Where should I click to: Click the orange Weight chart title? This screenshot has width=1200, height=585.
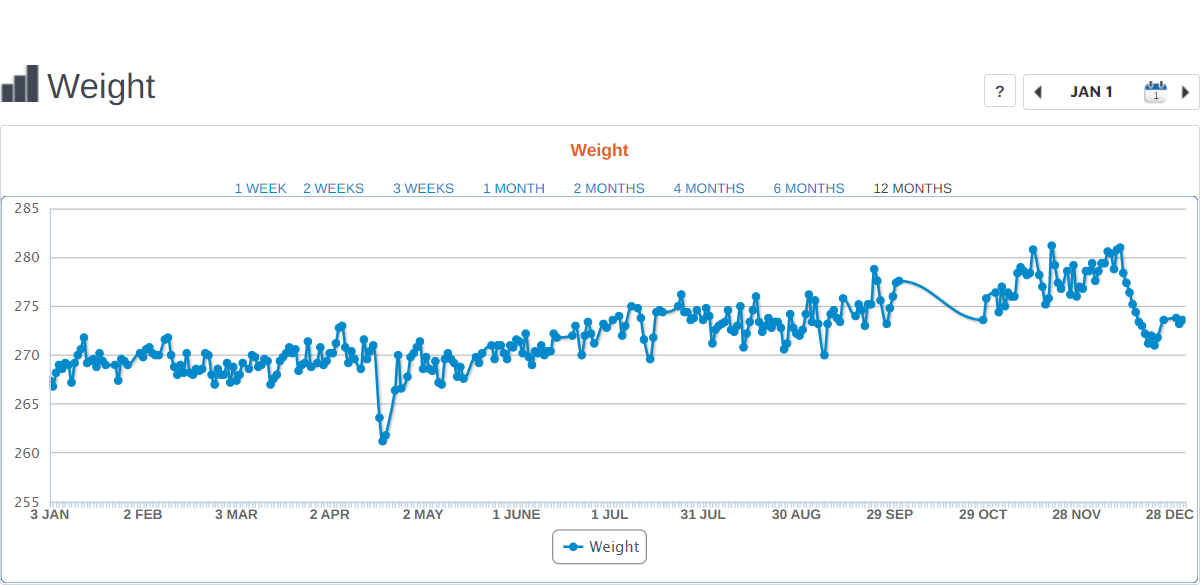tap(599, 150)
